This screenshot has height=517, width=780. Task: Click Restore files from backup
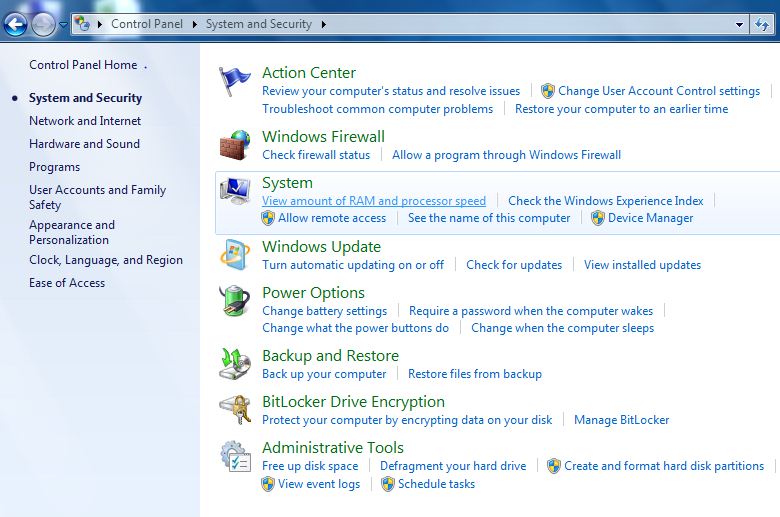point(475,374)
